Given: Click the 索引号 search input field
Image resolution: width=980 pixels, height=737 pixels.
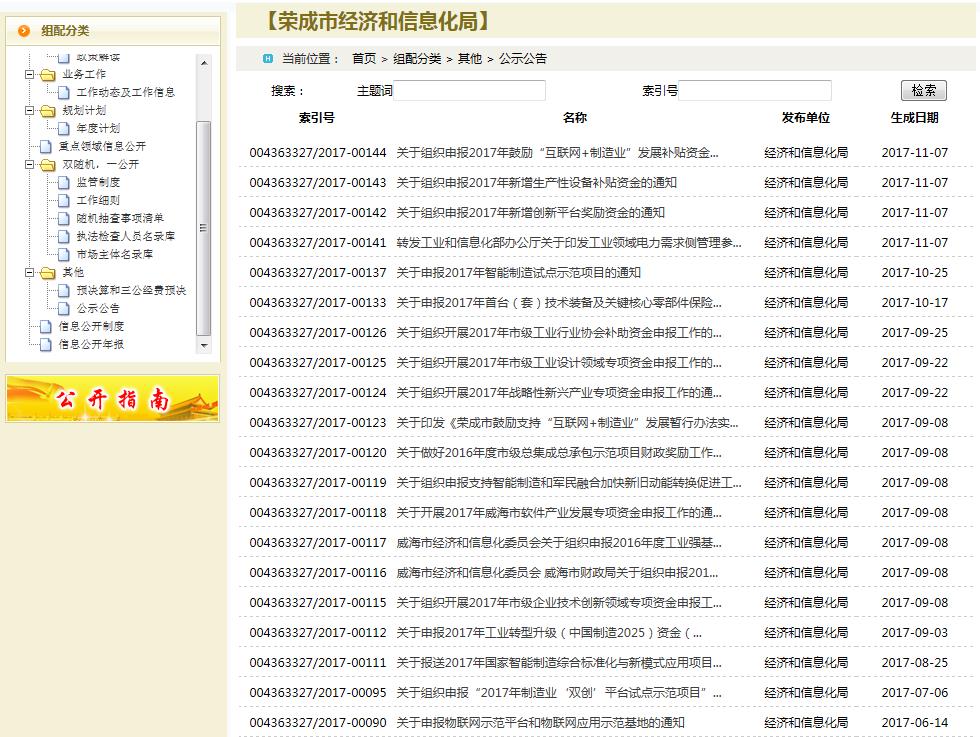Looking at the screenshot, I should [754, 91].
